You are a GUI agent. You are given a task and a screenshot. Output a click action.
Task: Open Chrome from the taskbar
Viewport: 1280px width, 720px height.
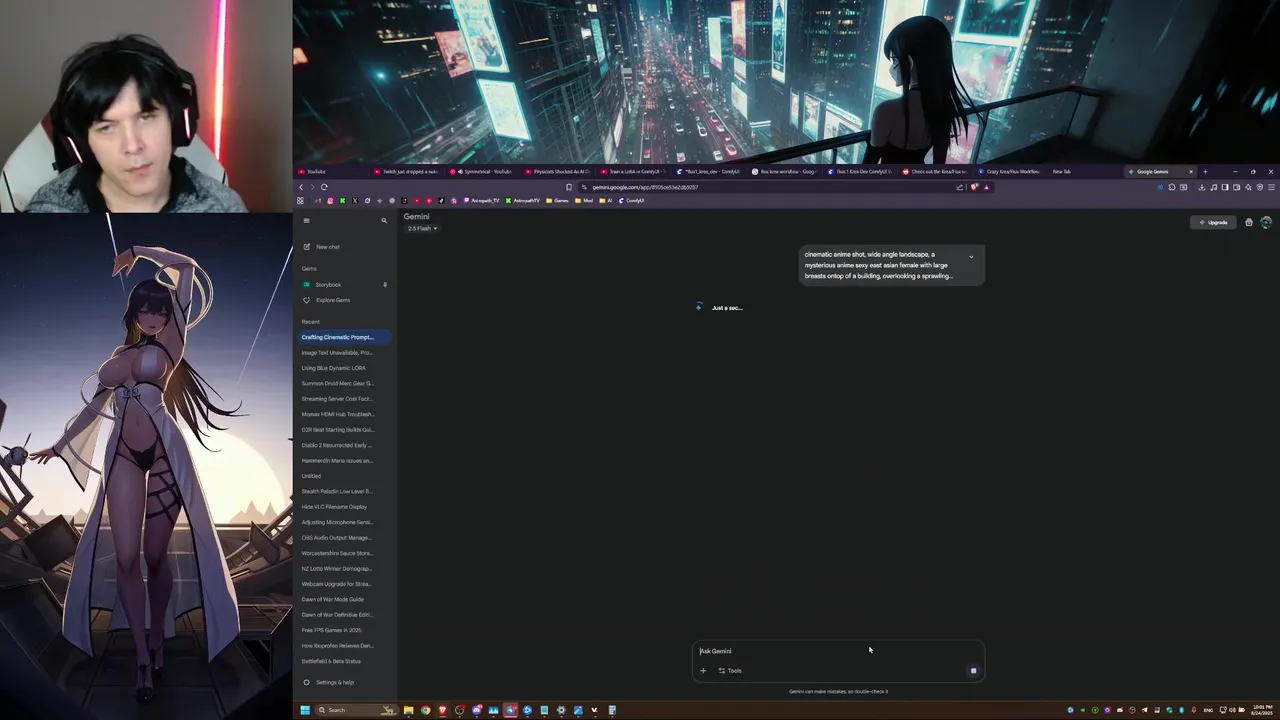tap(425, 710)
